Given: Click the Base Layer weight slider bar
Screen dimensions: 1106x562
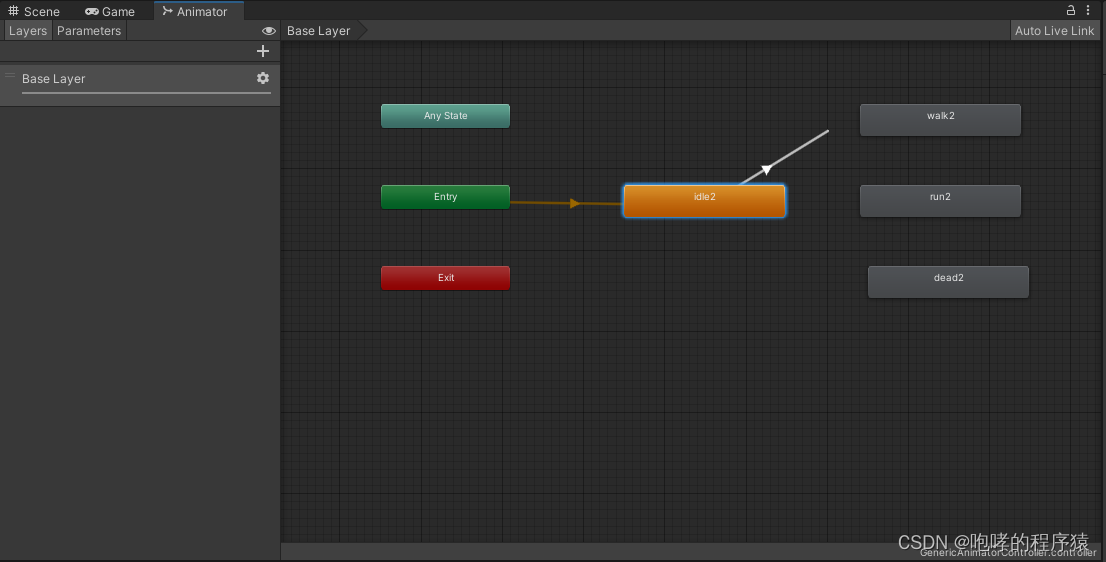Looking at the screenshot, I should 146,92.
